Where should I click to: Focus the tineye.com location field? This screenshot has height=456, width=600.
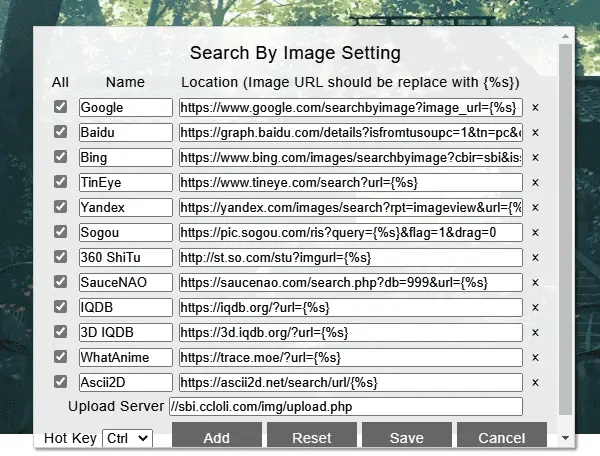click(351, 182)
